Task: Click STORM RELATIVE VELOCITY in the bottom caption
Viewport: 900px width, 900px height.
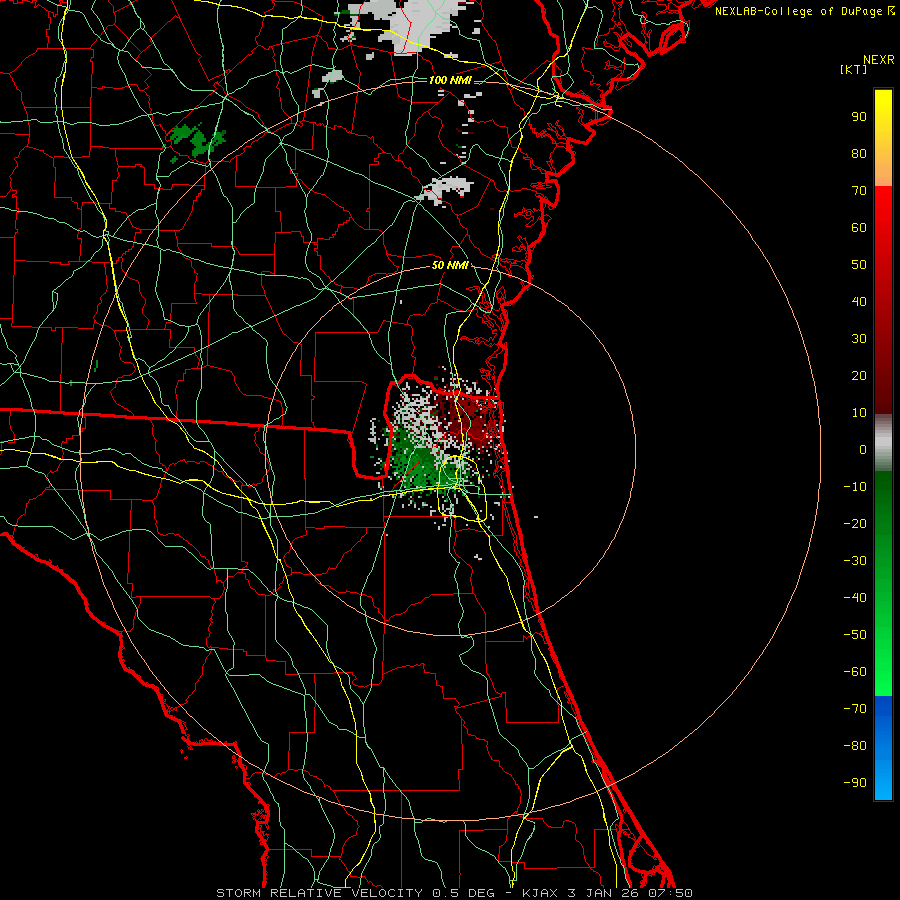Action: 319,893
